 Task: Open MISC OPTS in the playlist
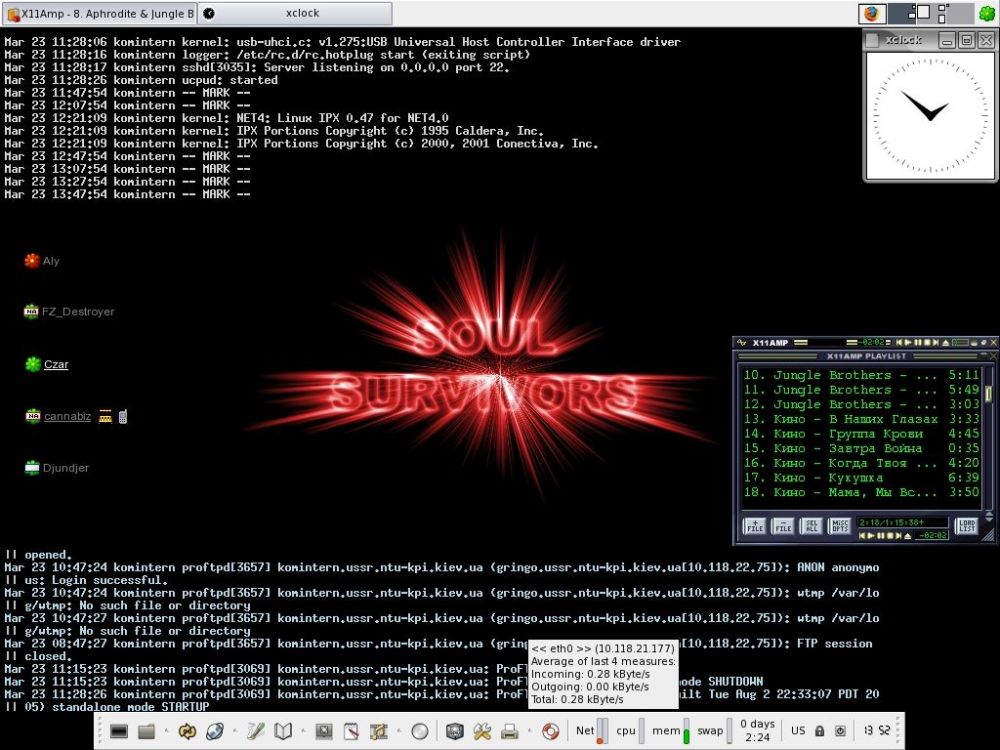[x=839, y=527]
